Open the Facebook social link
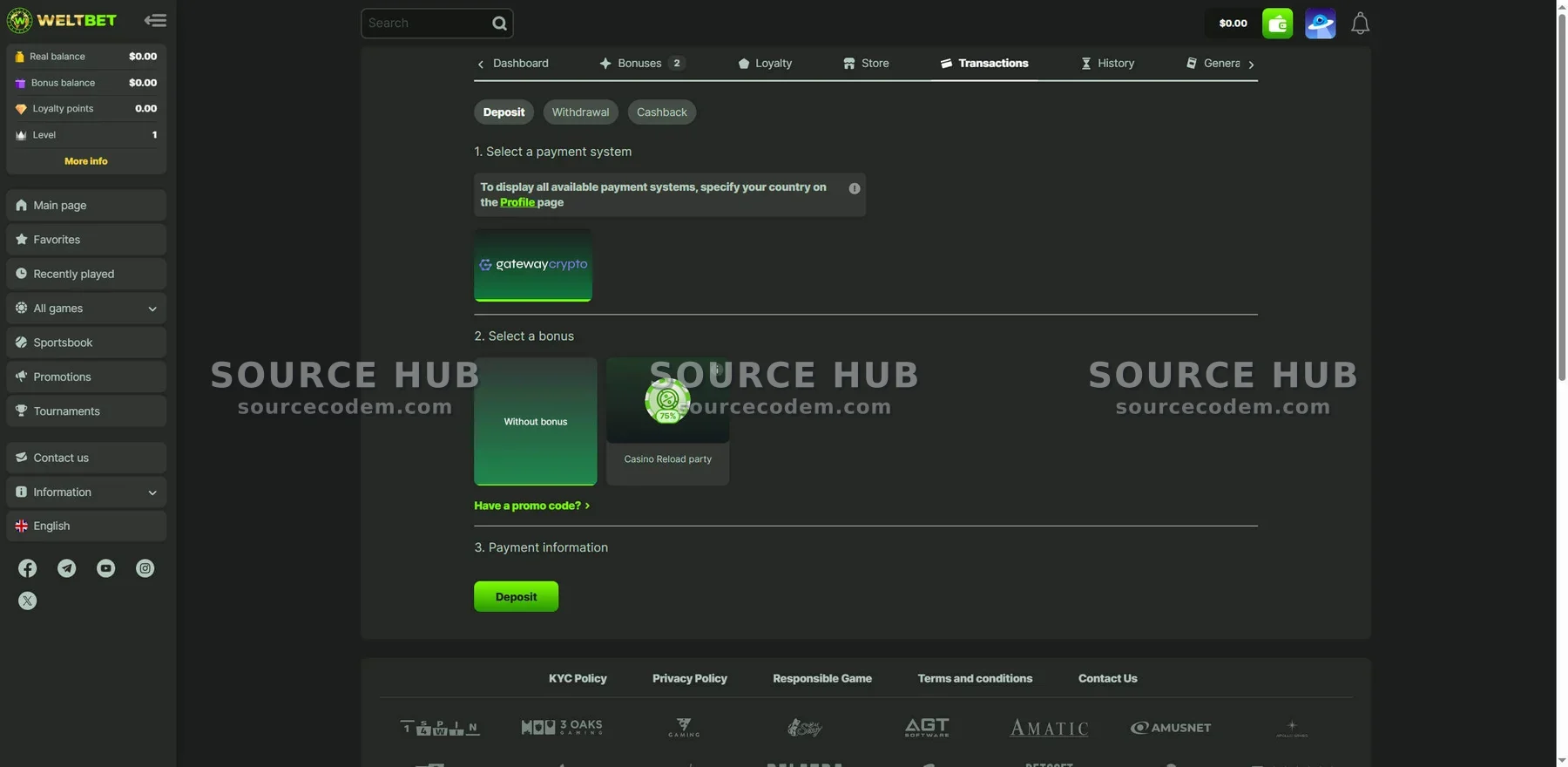1568x767 pixels. point(28,568)
